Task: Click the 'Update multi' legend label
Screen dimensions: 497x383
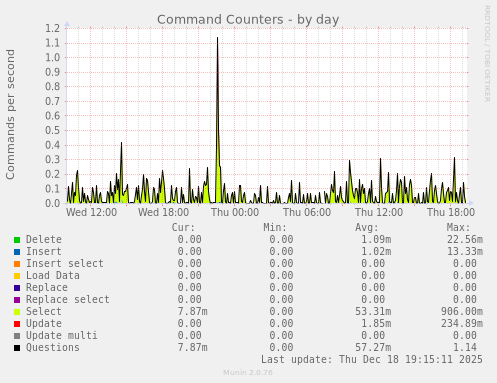Action: coord(62,335)
